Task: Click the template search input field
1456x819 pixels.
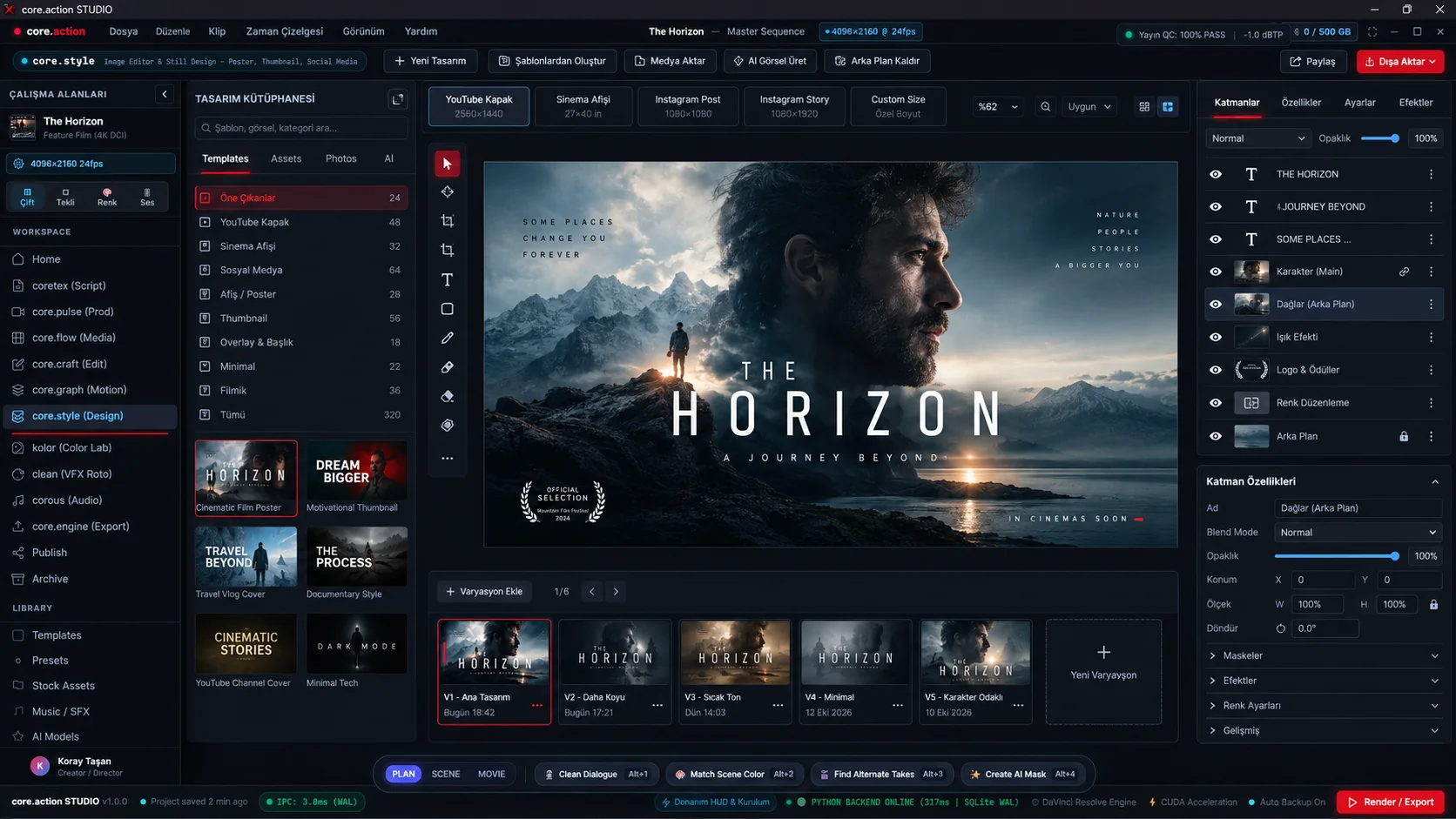Action: (301, 128)
